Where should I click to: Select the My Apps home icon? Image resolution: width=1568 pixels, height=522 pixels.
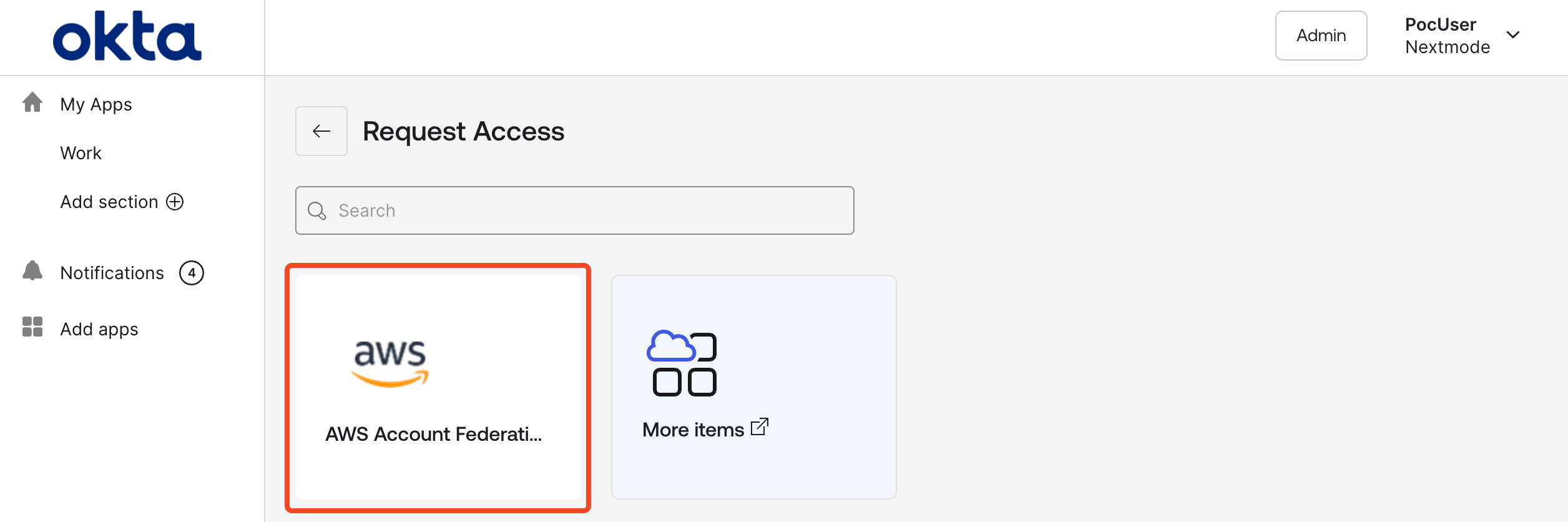[x=32, y=103]
